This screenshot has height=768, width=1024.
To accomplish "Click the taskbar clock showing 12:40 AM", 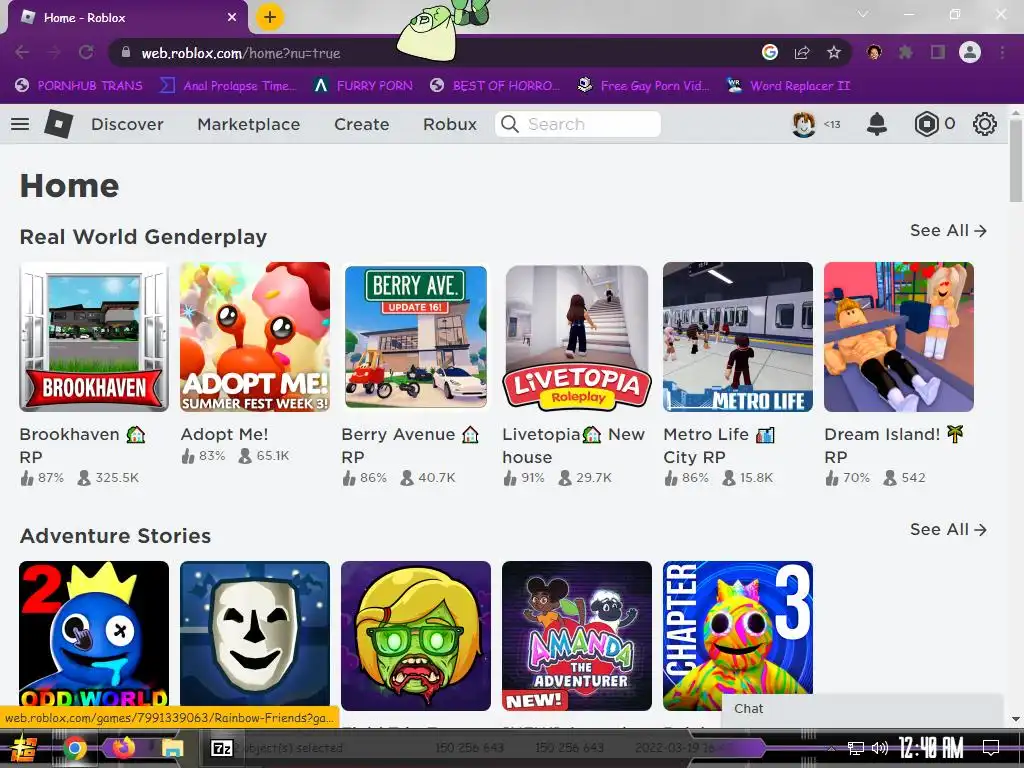I will [x=931, y=748].
